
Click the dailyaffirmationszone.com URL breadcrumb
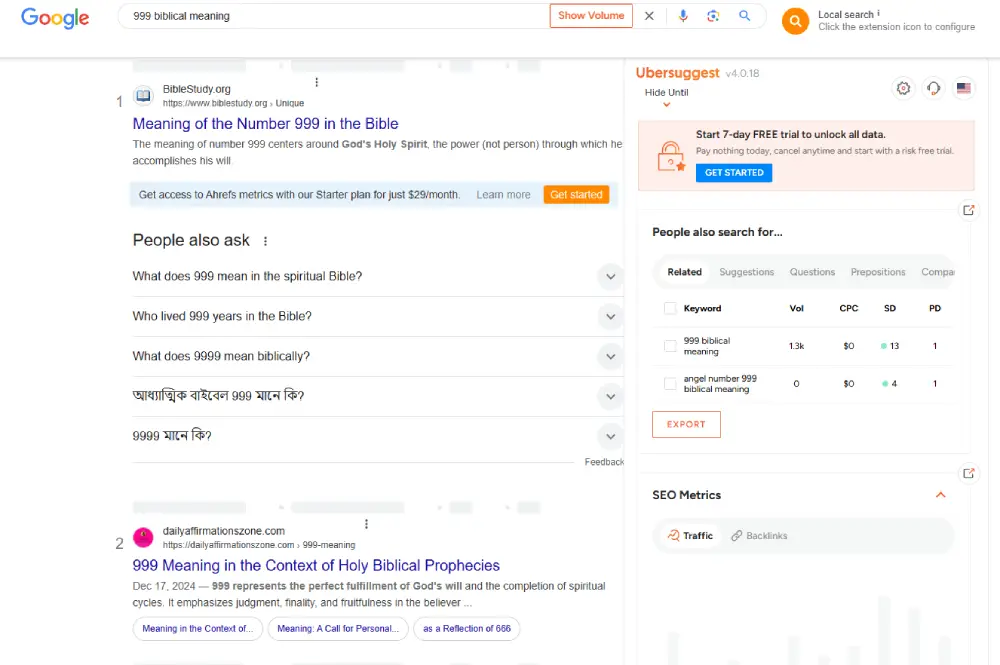click(259, 545)
